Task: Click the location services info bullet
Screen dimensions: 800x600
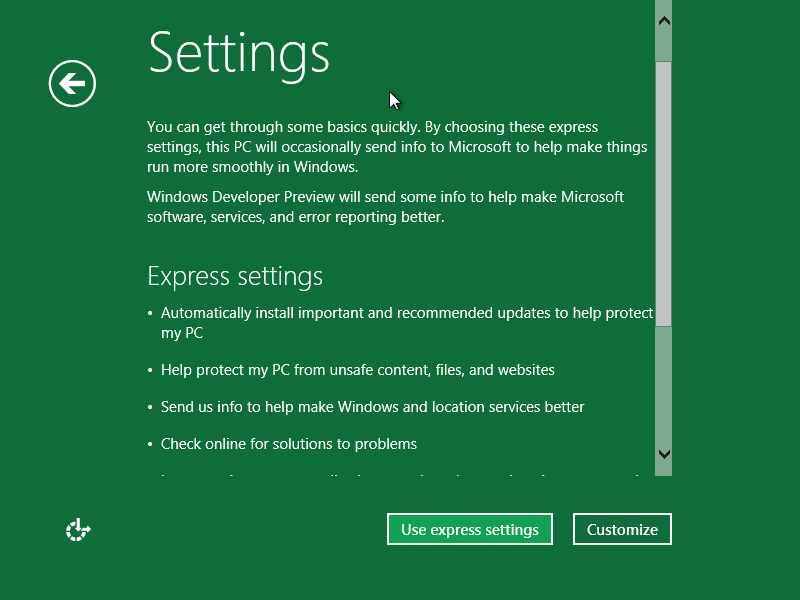Action: 372,407
